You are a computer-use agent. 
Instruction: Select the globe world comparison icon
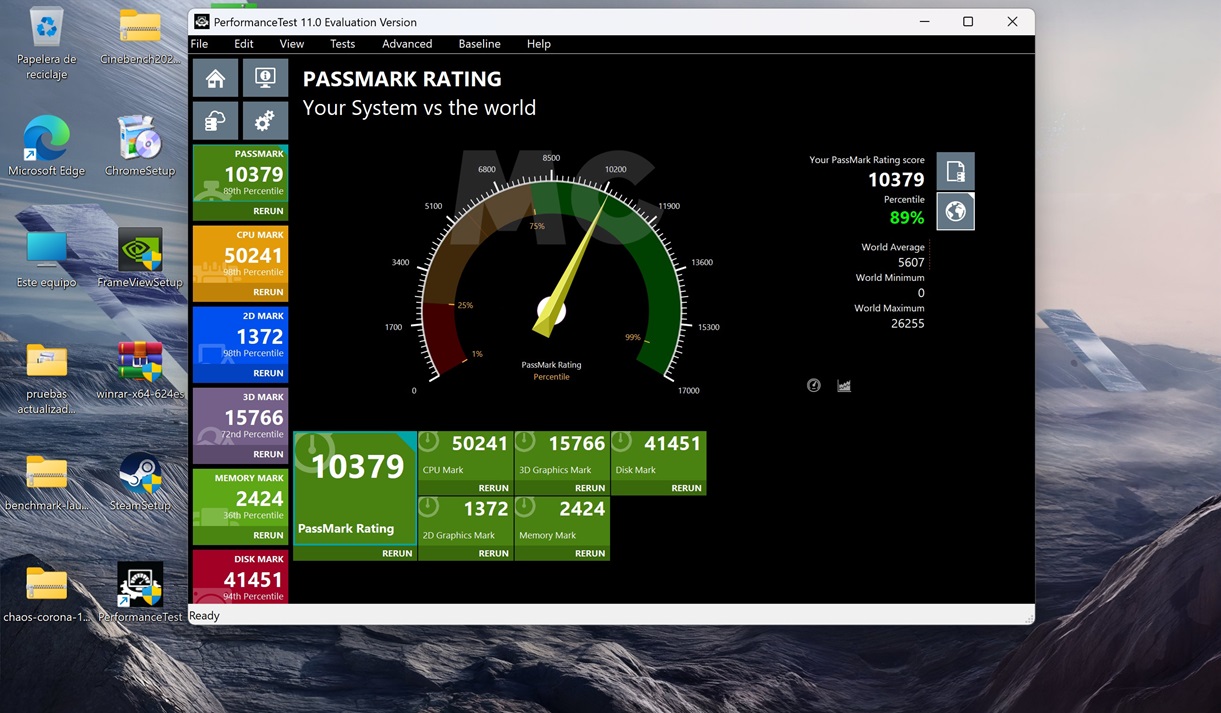[x=955, y=212]
